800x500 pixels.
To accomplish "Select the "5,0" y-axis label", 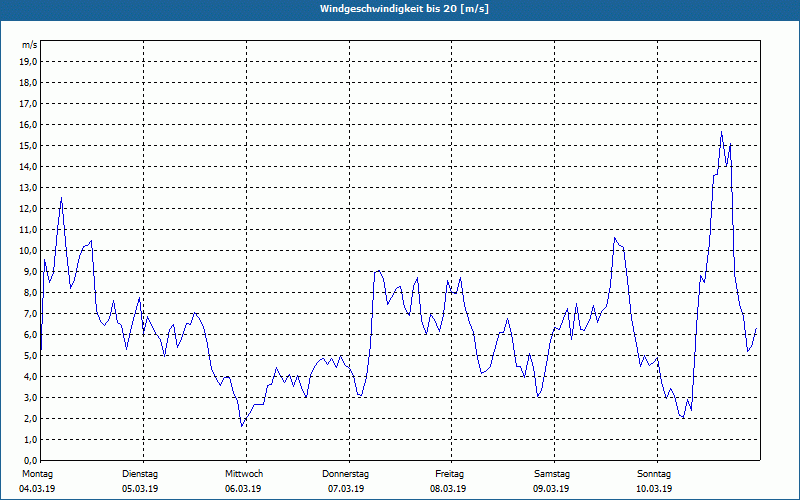I will pyautogui.click(x=30, y=355).
